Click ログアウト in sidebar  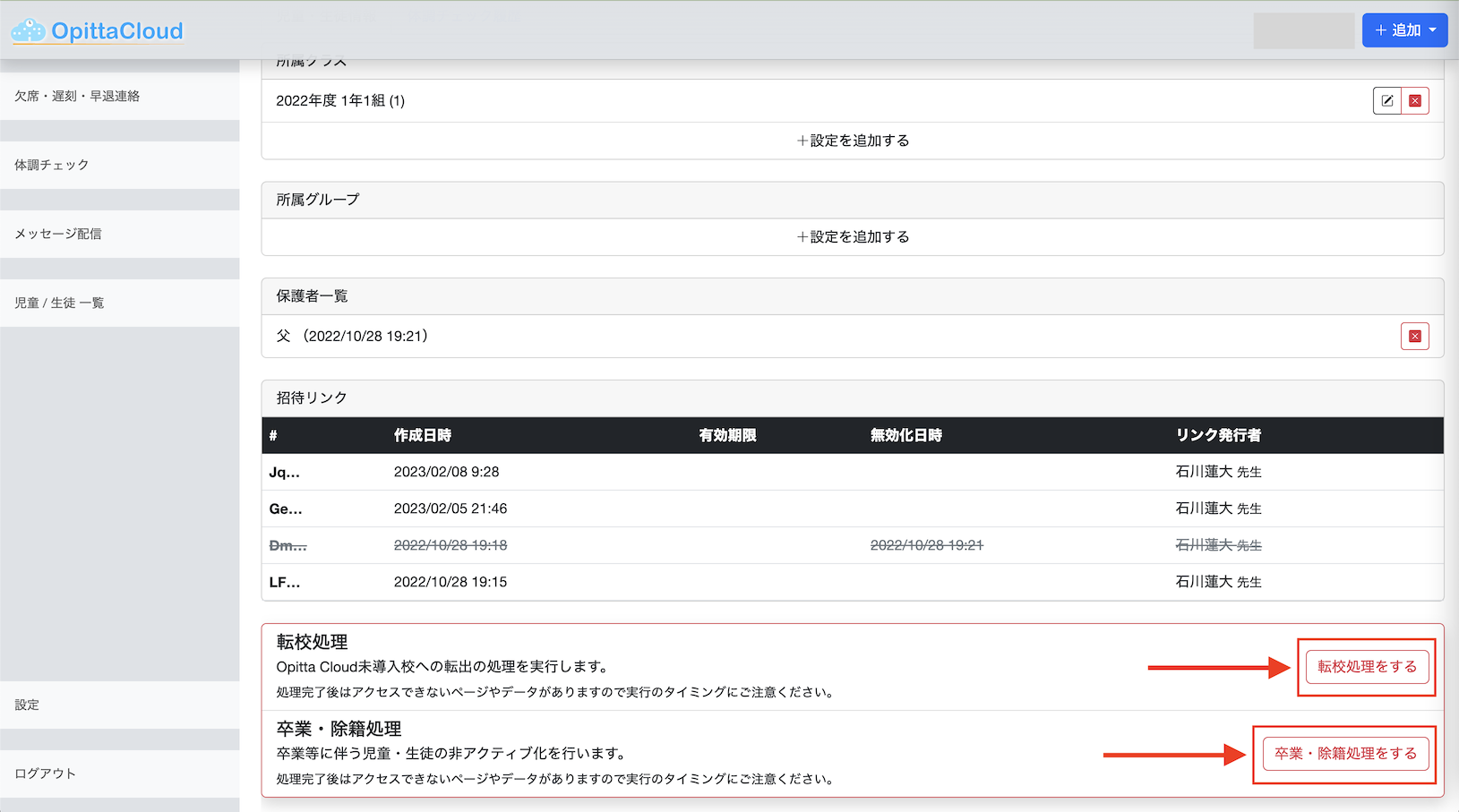(x=120, y=774)
